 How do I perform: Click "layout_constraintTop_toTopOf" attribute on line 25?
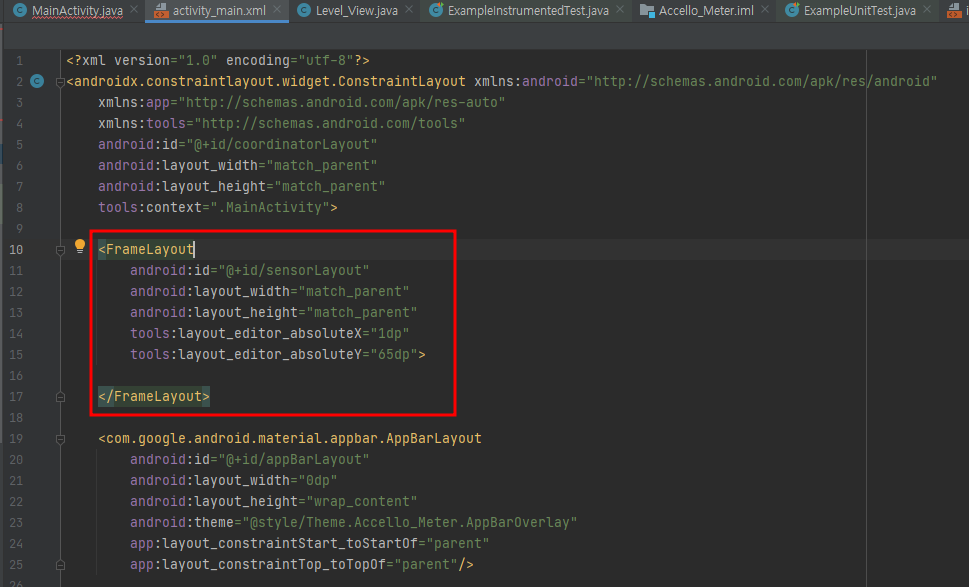274,564
